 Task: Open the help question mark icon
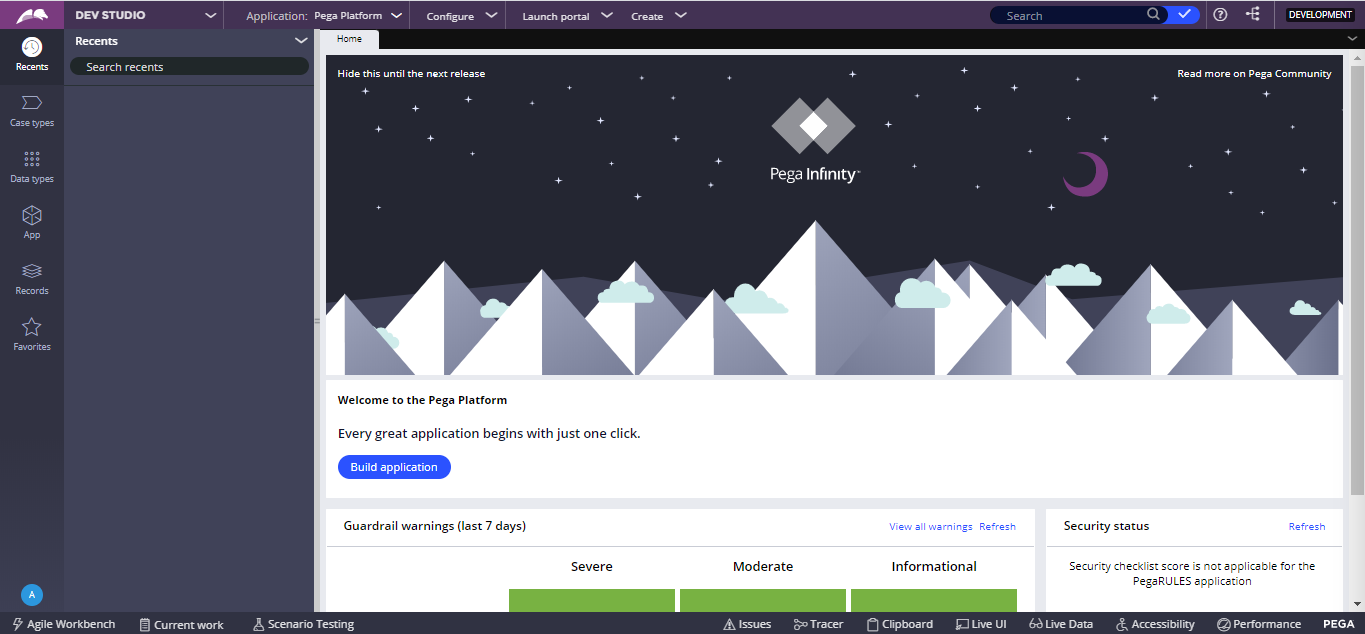tap(1220, 15)
